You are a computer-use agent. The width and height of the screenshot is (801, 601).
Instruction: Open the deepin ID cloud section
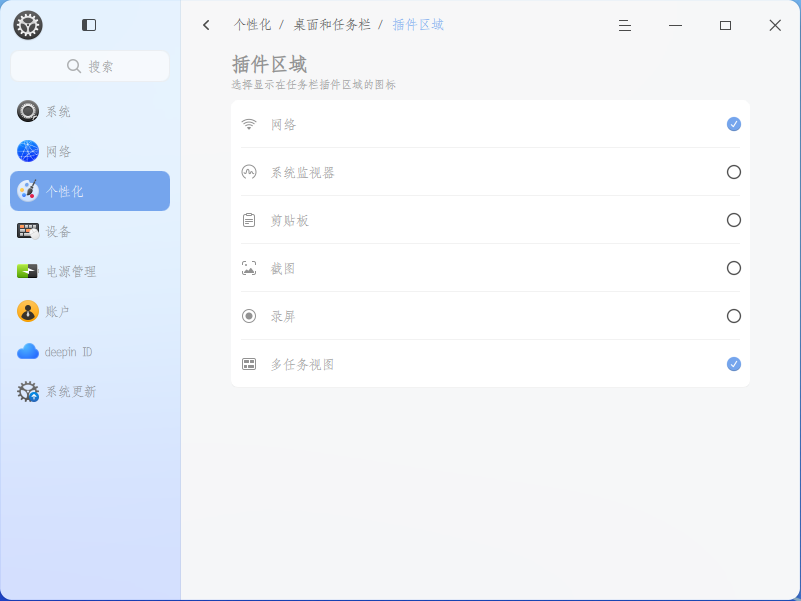coord(90,351)
